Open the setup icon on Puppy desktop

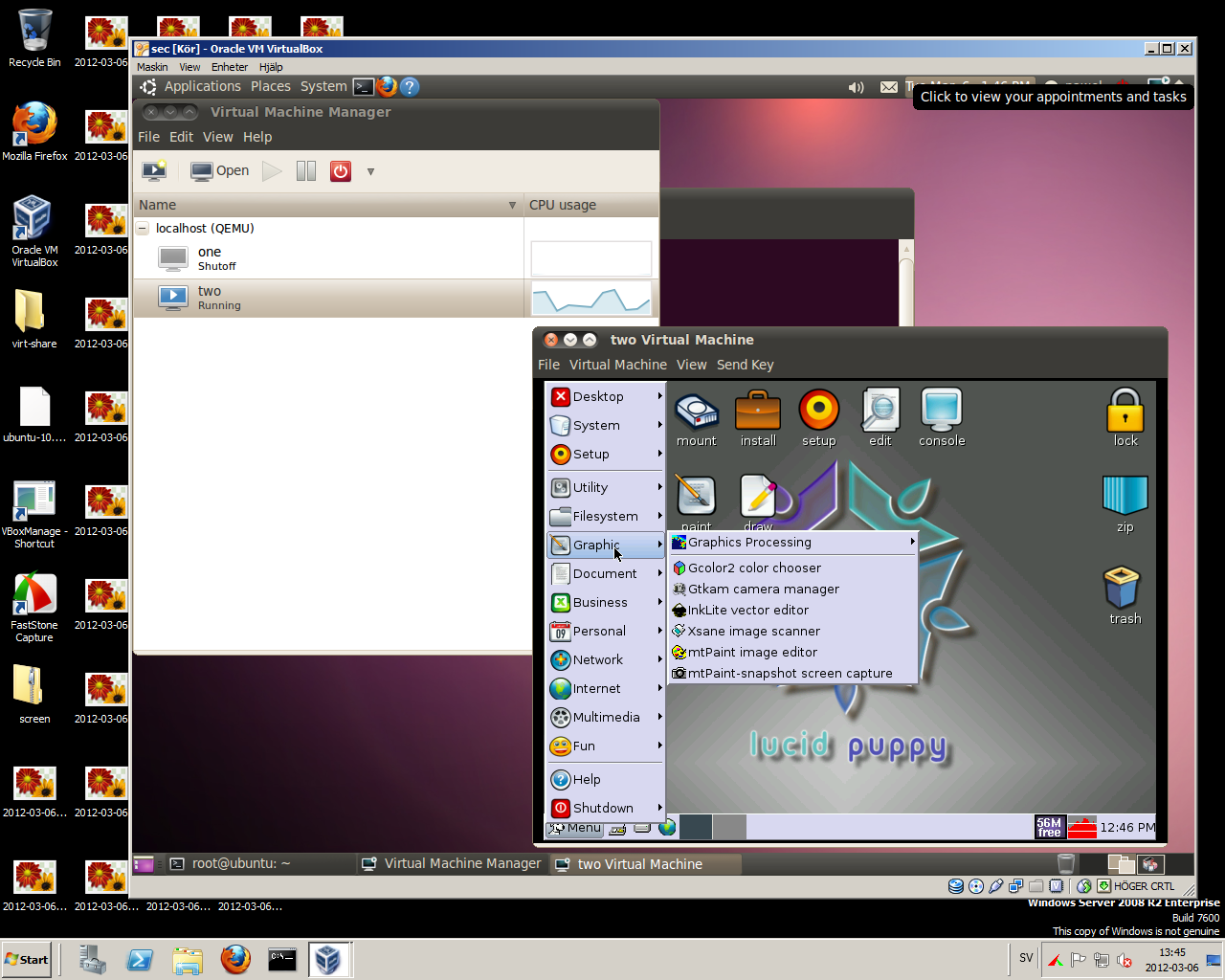click(x=819, y=417)
